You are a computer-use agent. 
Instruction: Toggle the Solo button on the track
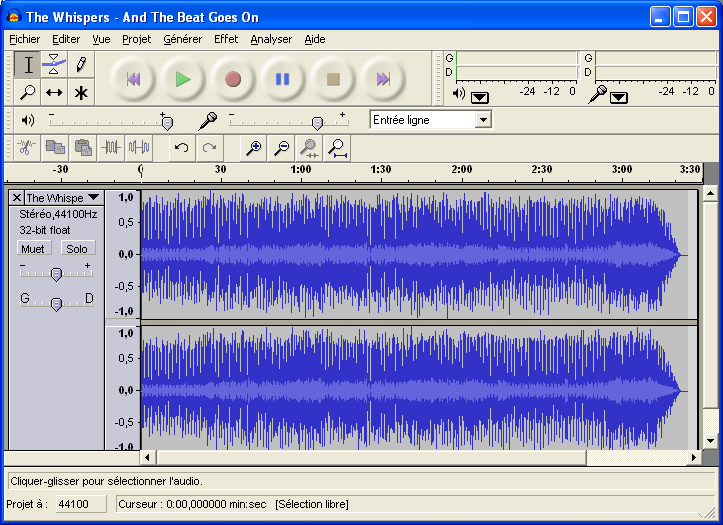pyautogui.click(x=77, y=249)
